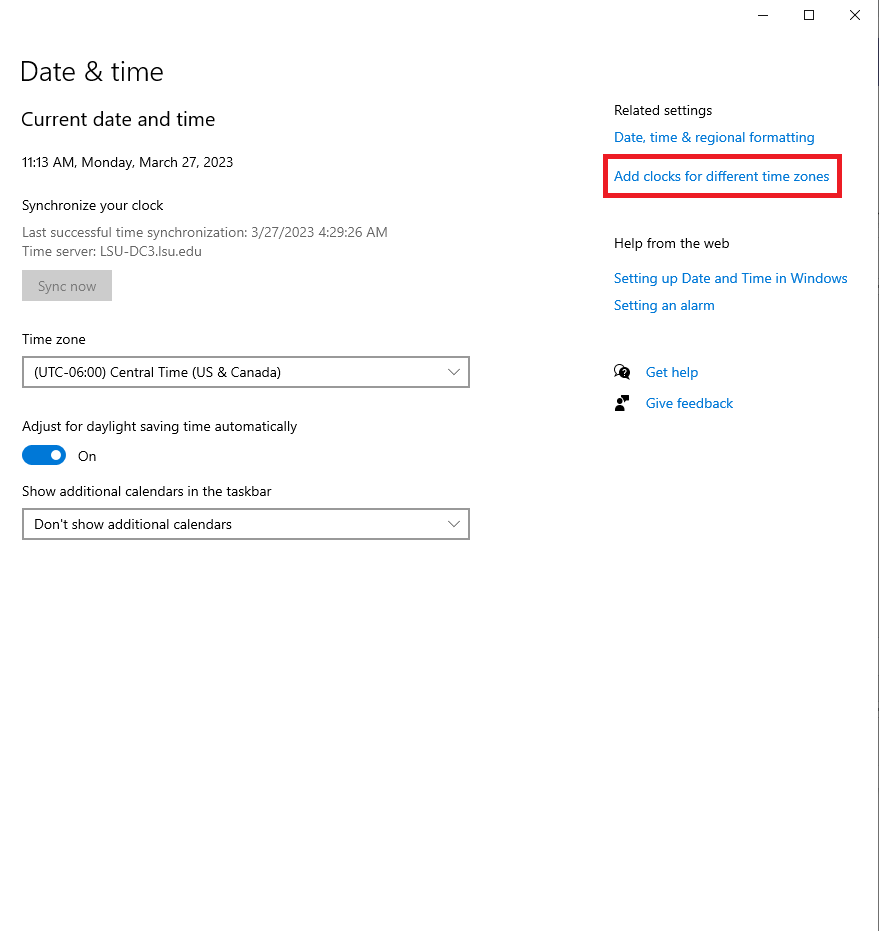Open Add clocks for different time zones

(722, 176)
